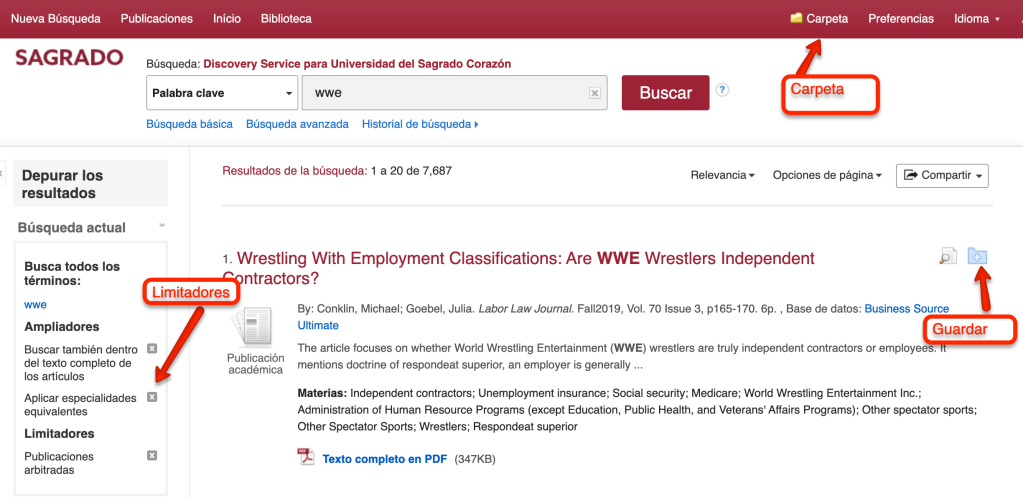1023x498 pixels.
Task: Remove the full-text search expander filter
Action: coord(152,348)
